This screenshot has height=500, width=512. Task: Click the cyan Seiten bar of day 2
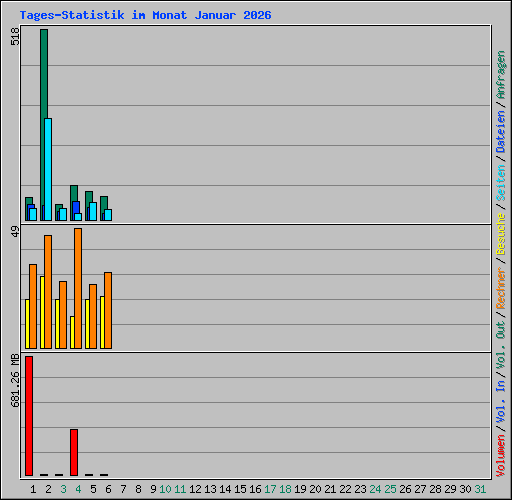(48, 169)
